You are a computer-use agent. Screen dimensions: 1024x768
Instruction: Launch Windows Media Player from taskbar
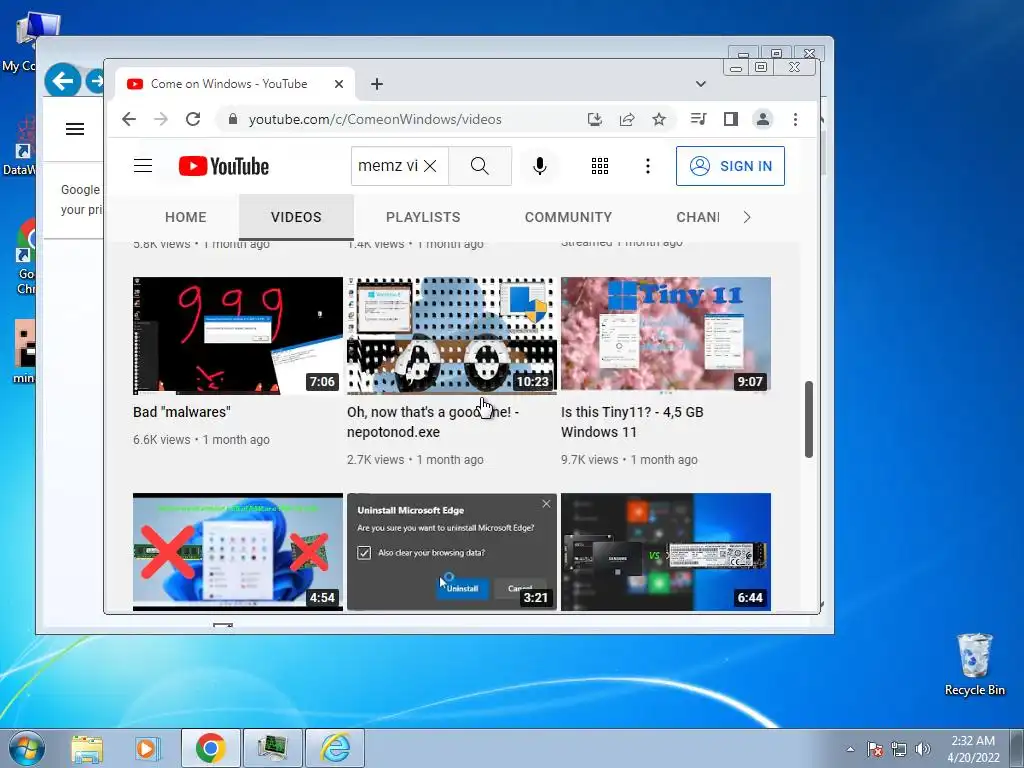tap(147, 748)
